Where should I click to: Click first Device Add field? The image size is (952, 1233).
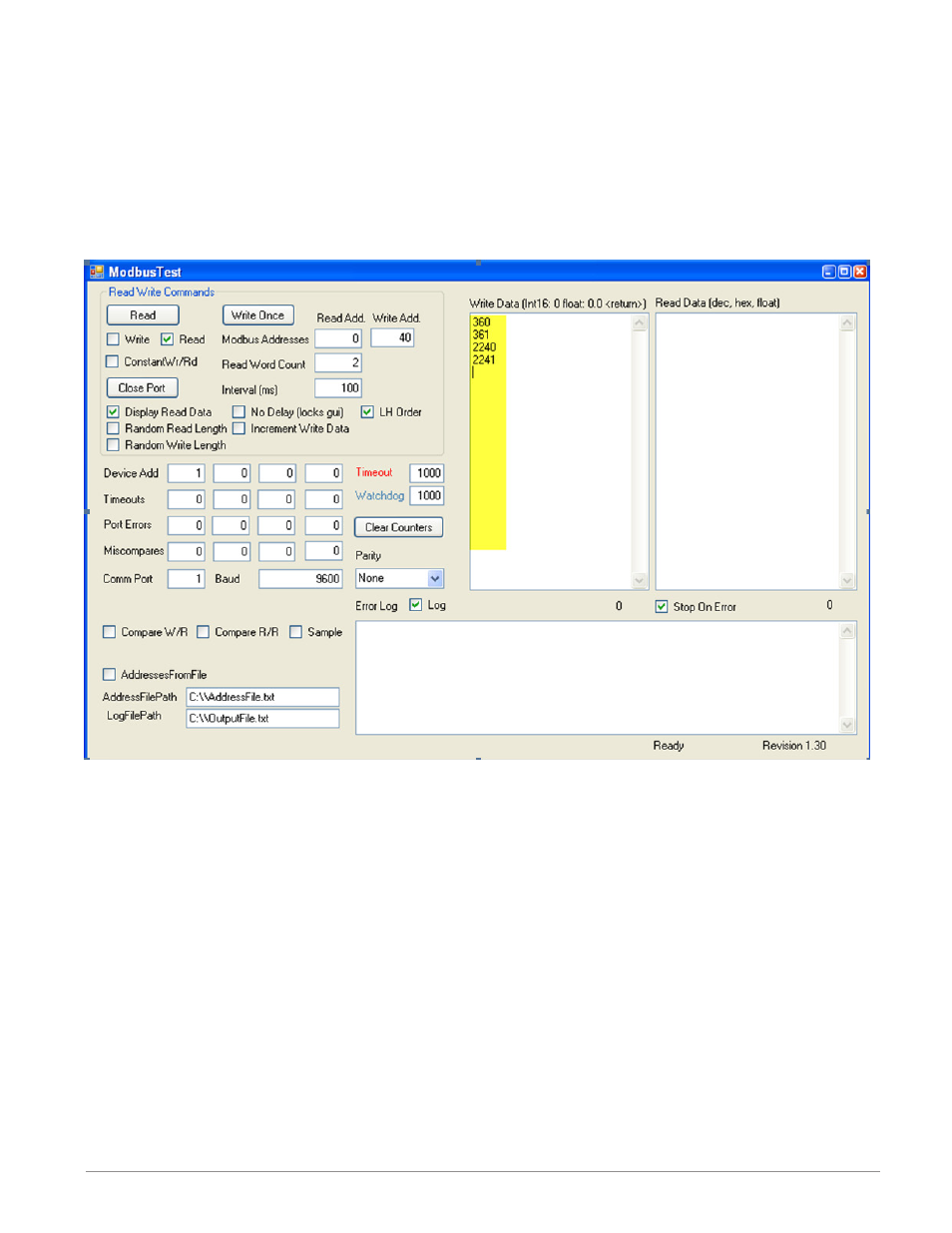[x=186, y=473]
